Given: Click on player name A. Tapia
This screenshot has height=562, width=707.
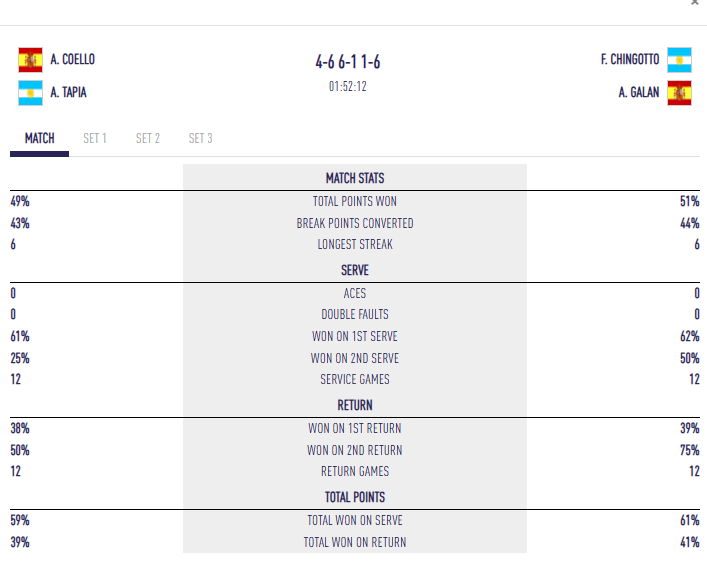Looking at the screenshot, I should point(69,94).
